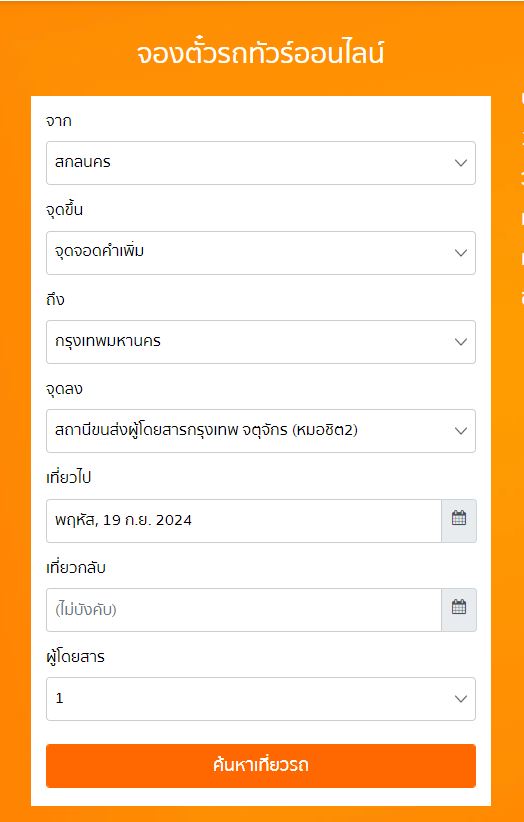Open the calendar icon for เที่ยวกลับ date

pyautogui.click(x=459, y=610)
